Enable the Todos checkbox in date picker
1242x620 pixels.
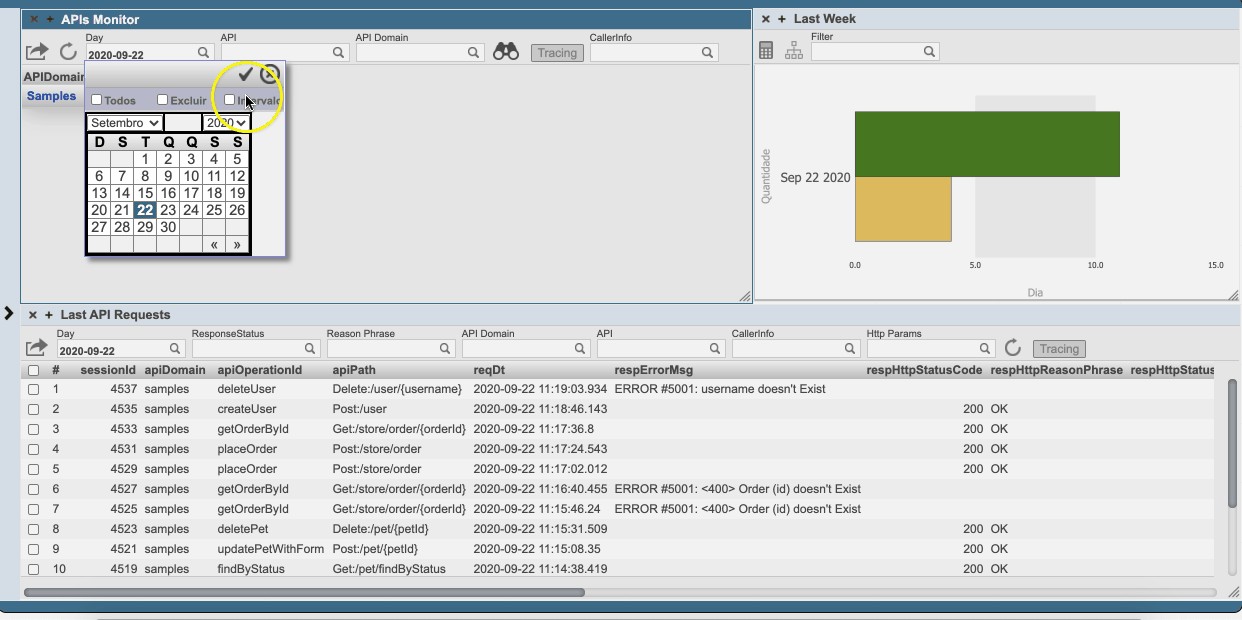[x=97, y=100]
